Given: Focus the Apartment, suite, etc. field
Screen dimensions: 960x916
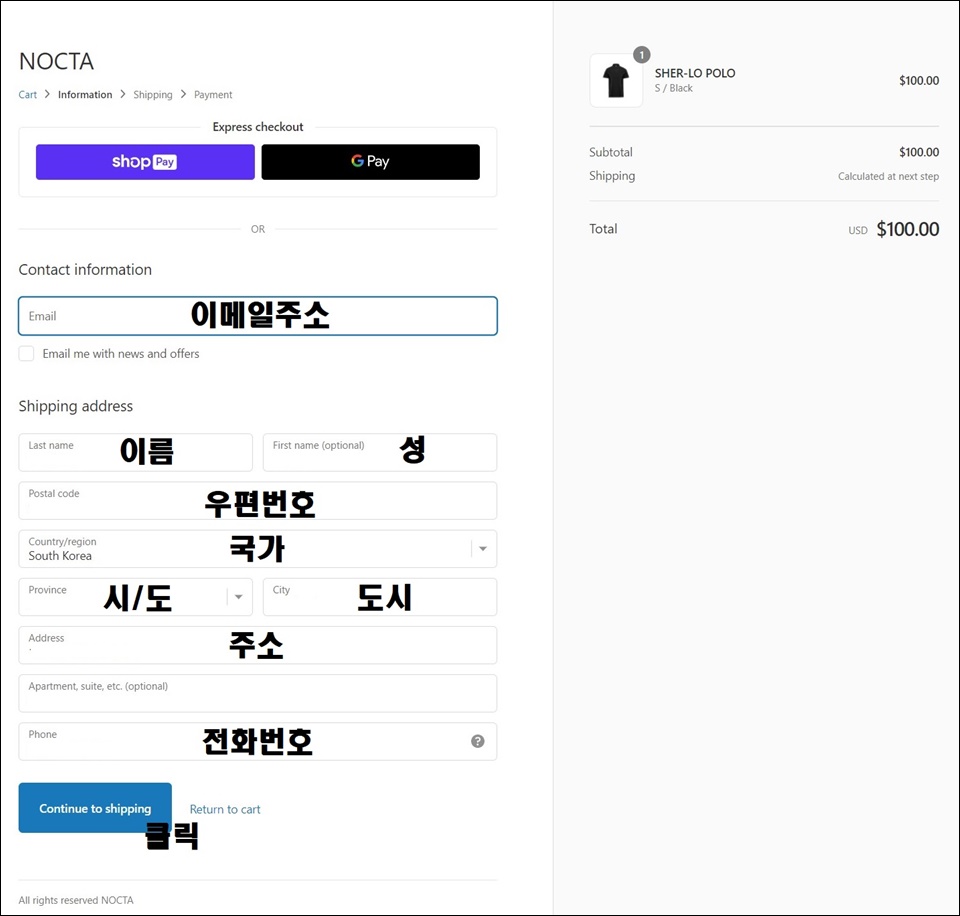Looking at the screenshot, I should (258, 693).
